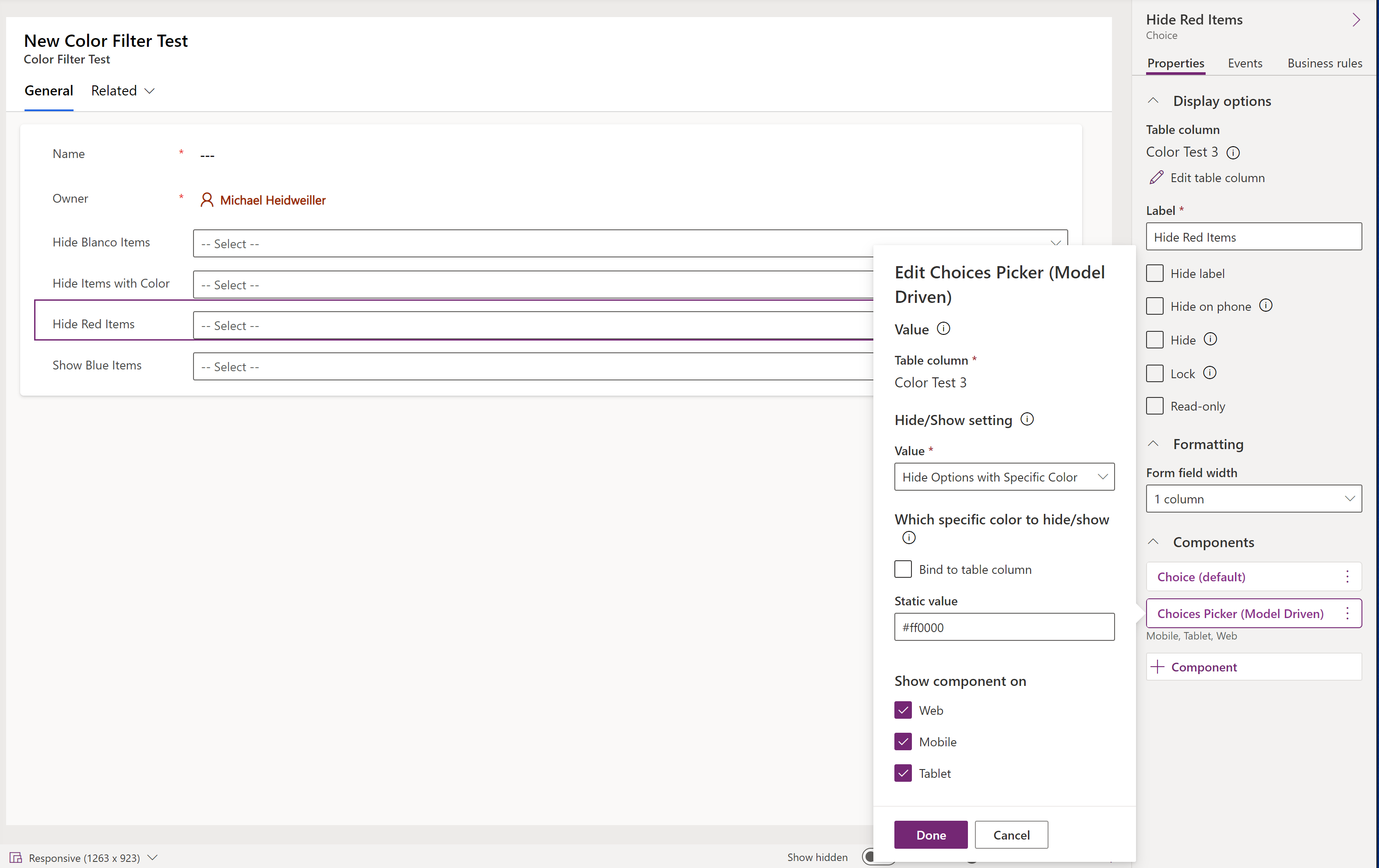Image resolution: width=1379 pixels, height=868 pixels.
Task: Collapse the properties panel via right chevron arrow
Action: tap(1357, 19)
